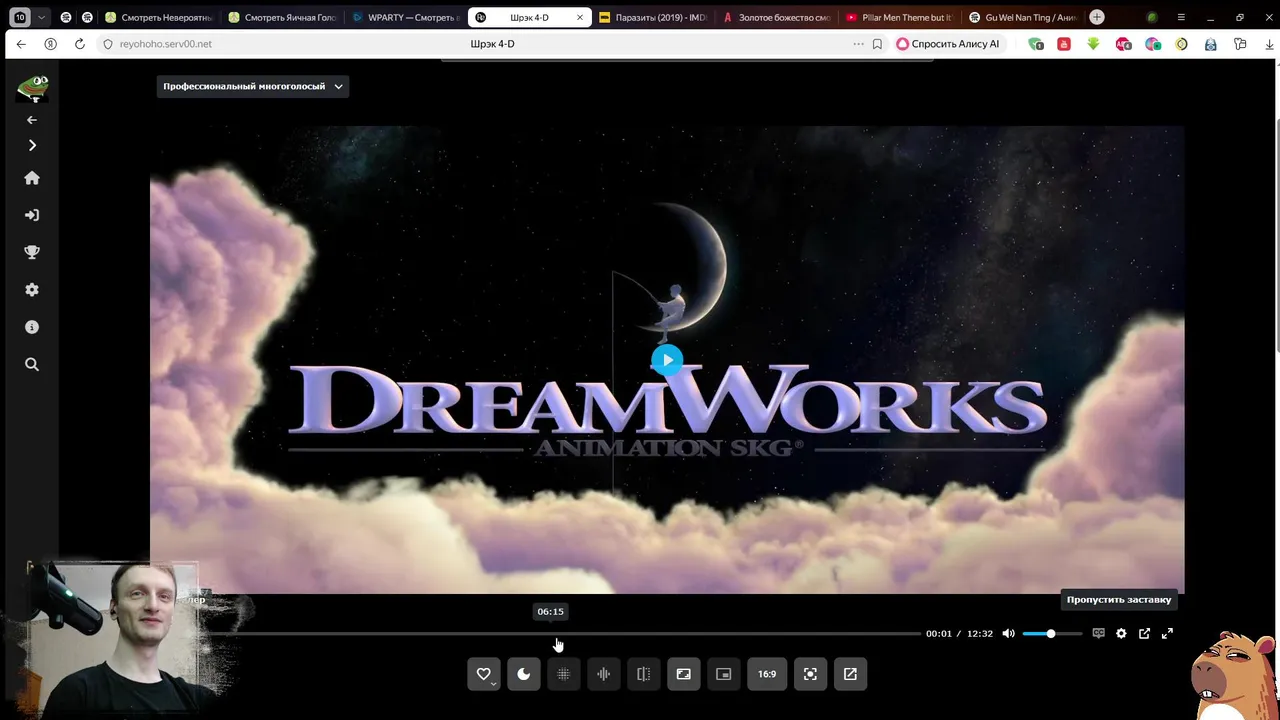Click 'Спросить Алису AI' button
The image size is (1280, 720).
click(948, 44)
